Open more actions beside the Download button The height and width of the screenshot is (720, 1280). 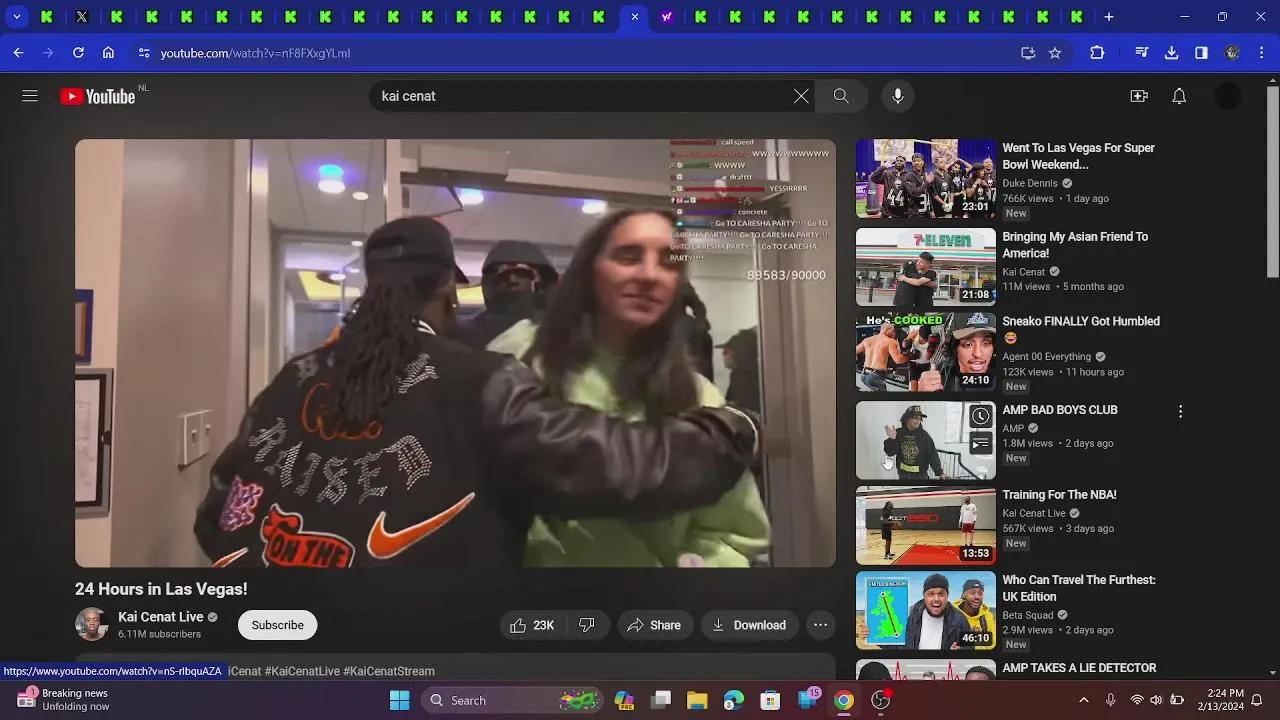820,625
